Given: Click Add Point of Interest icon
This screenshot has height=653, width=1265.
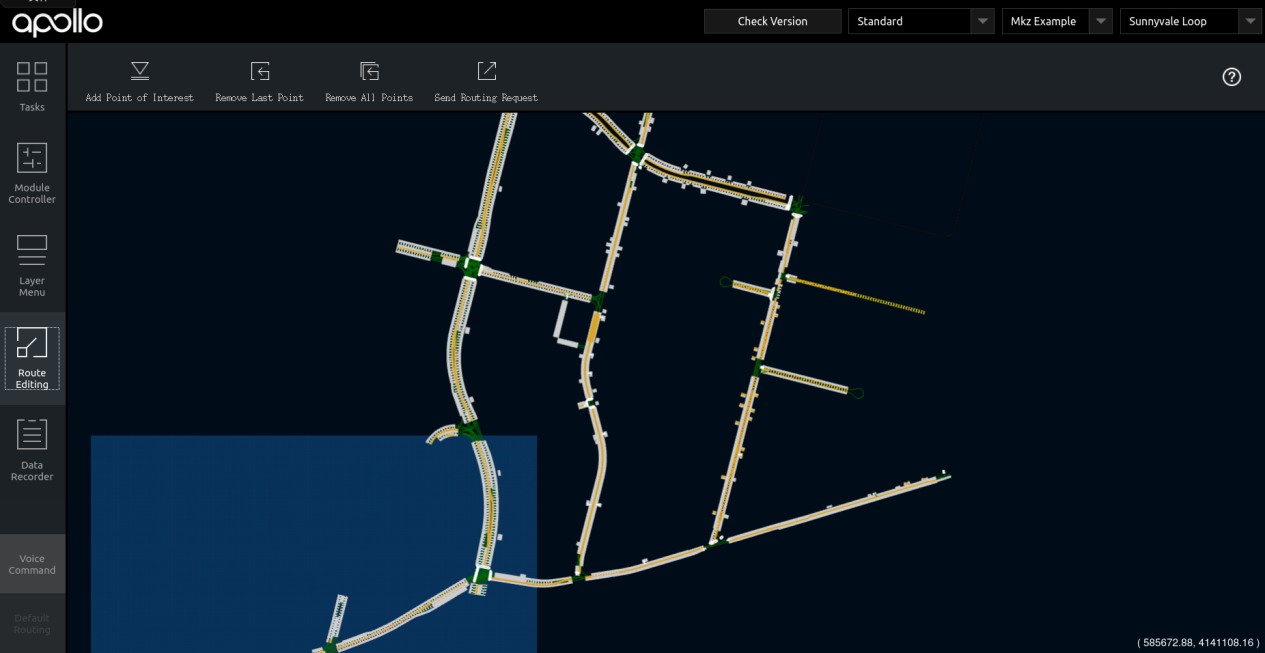Looking at the screenshot, I should [x=140, y=71].
